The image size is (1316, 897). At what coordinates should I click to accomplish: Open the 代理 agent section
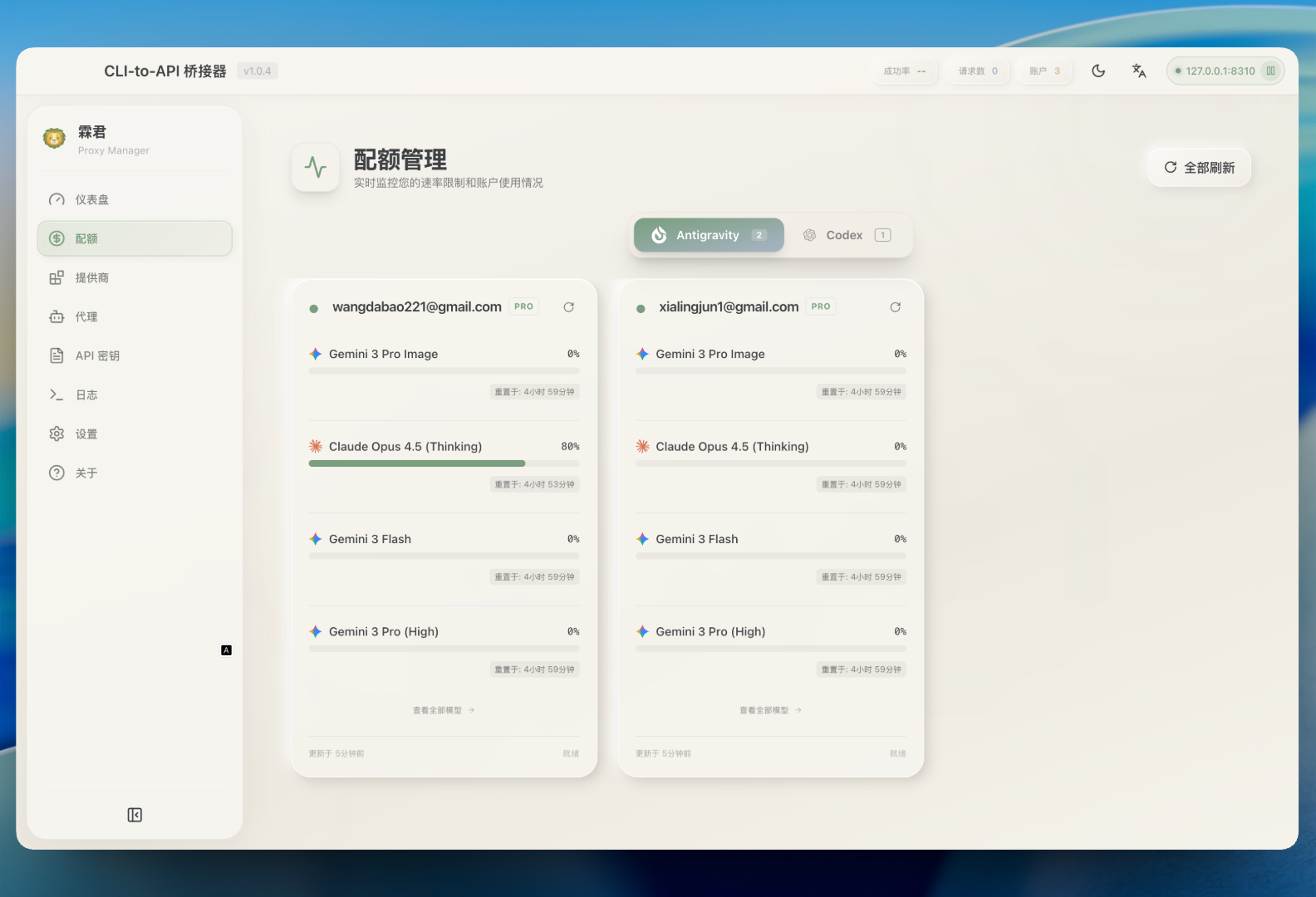(x=86, y=316)
